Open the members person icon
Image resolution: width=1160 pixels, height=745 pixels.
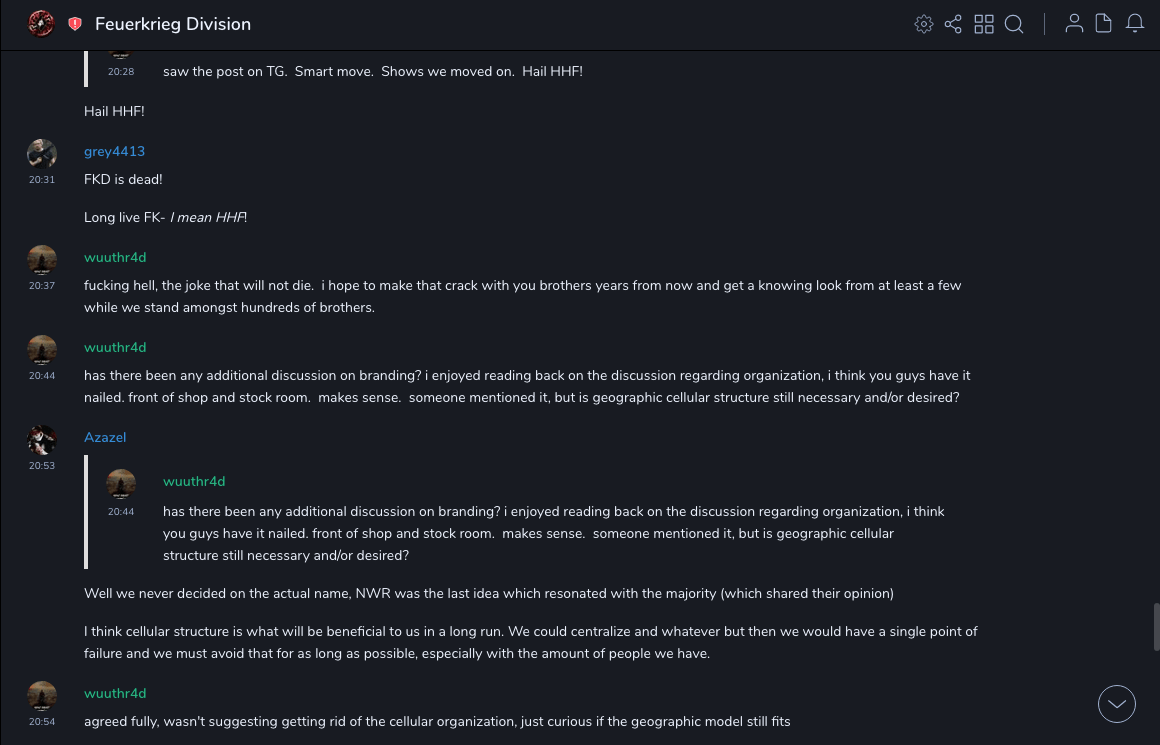pos(1074,24)
